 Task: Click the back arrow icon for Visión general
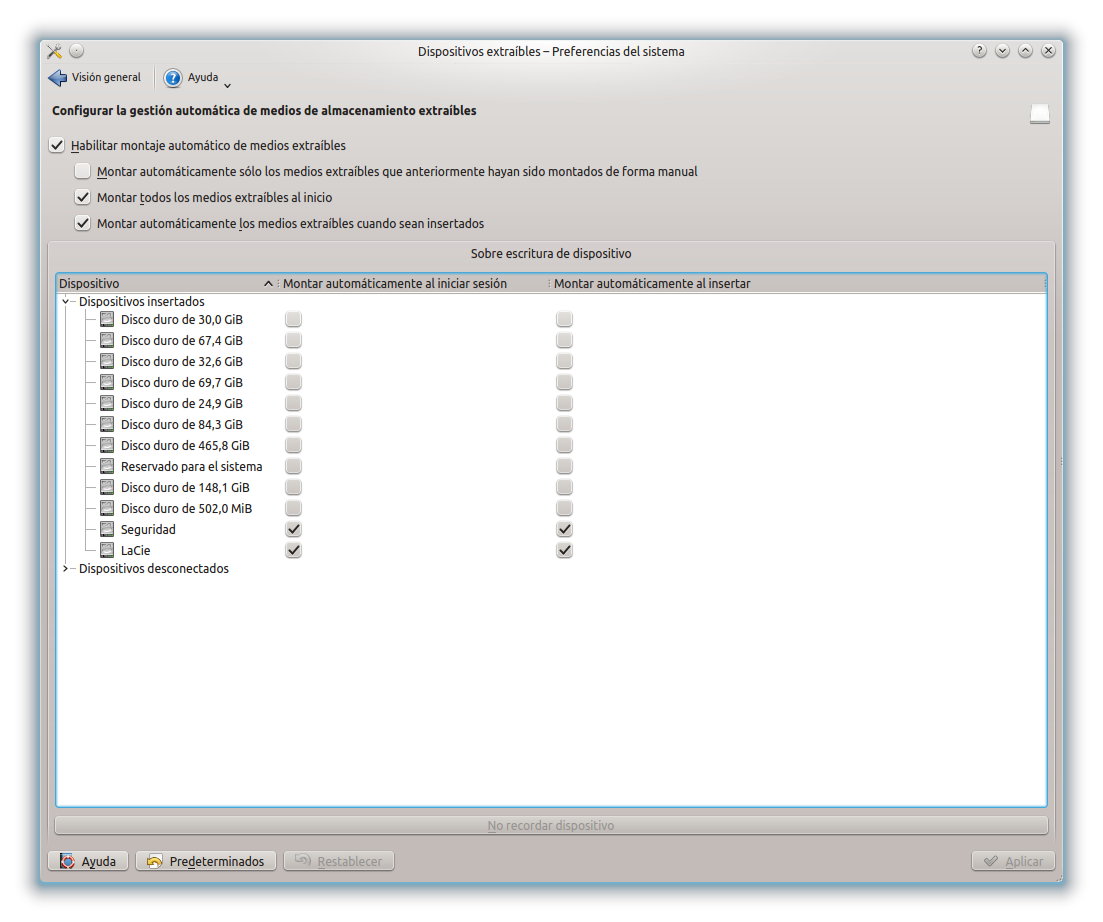(58, 78)
